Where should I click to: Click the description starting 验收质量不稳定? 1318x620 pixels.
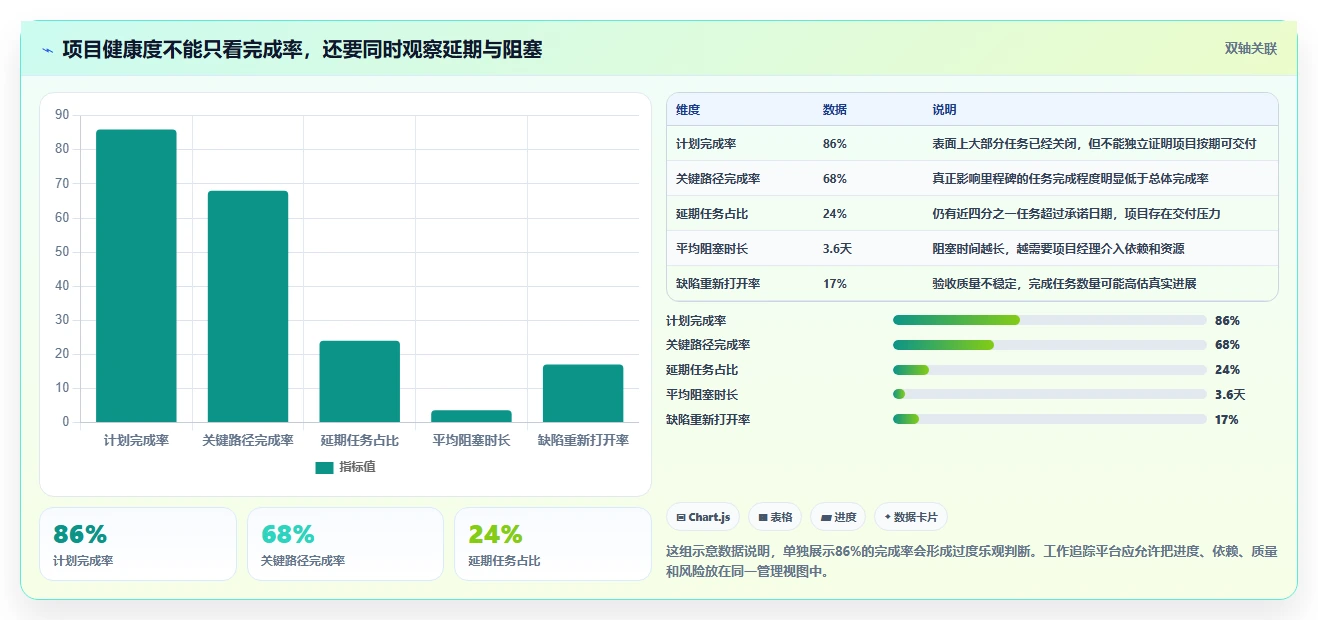coord(1065,283)
